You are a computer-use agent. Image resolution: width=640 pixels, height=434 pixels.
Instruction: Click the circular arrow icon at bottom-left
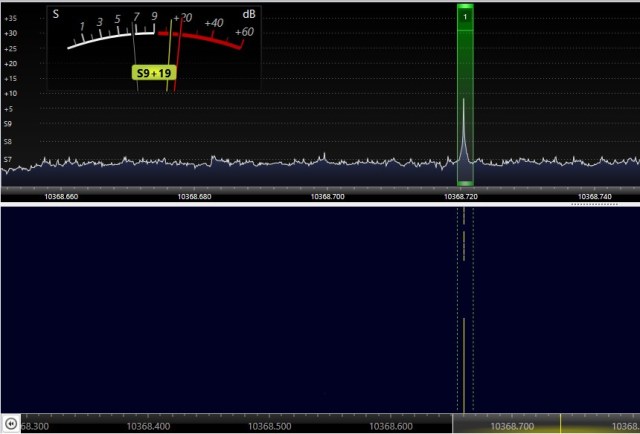coord(11,424)
